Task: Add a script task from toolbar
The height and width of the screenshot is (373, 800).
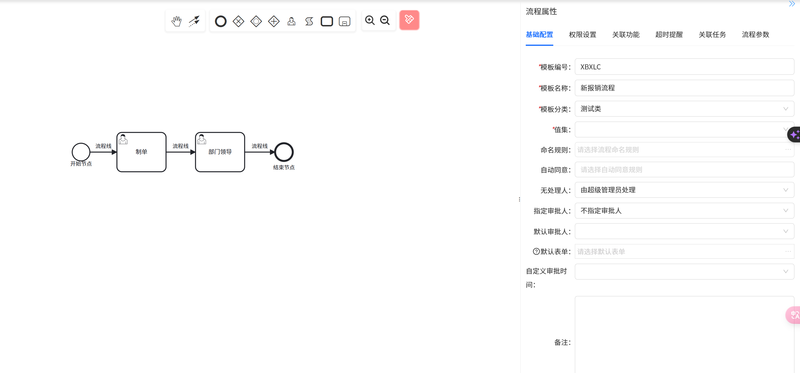Action: tap(309, 21)
